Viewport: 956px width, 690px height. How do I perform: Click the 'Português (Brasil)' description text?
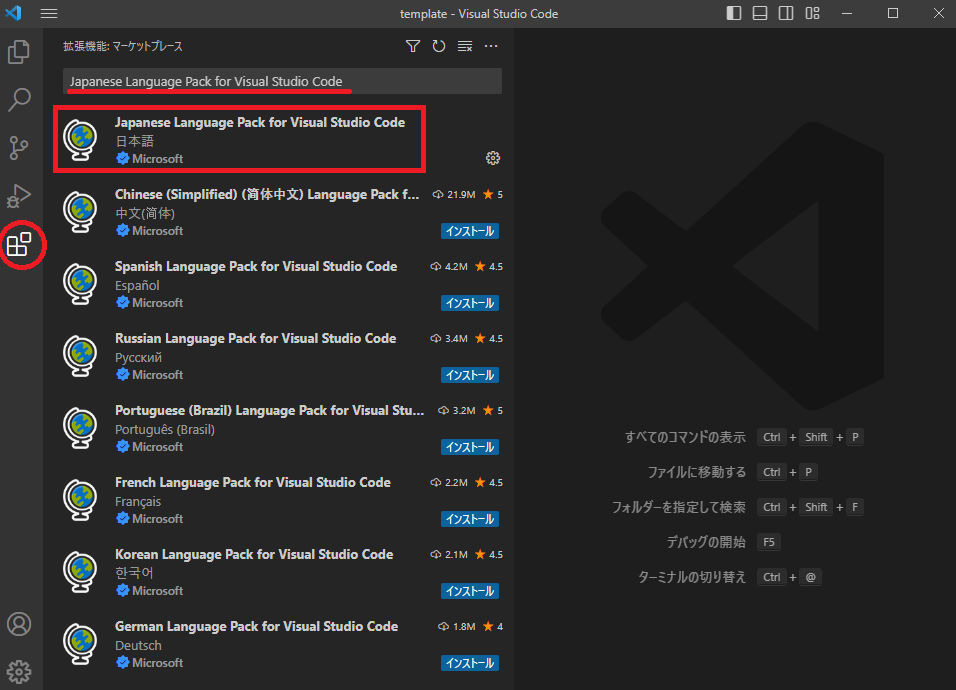tap(165, 429)
